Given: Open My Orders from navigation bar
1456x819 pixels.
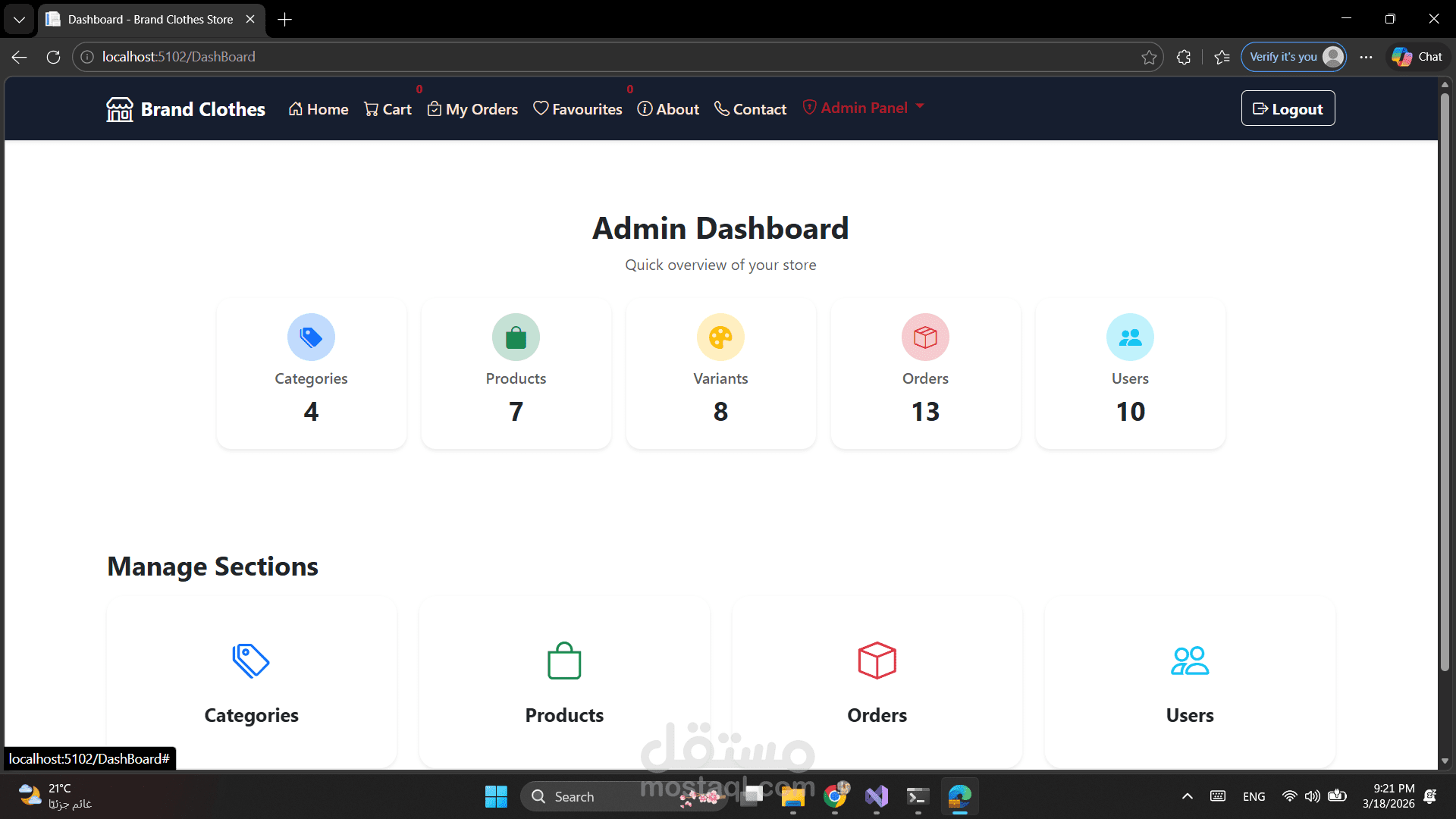Looking at the screenshot, I should pyautogui.click(x=472, y=109).
